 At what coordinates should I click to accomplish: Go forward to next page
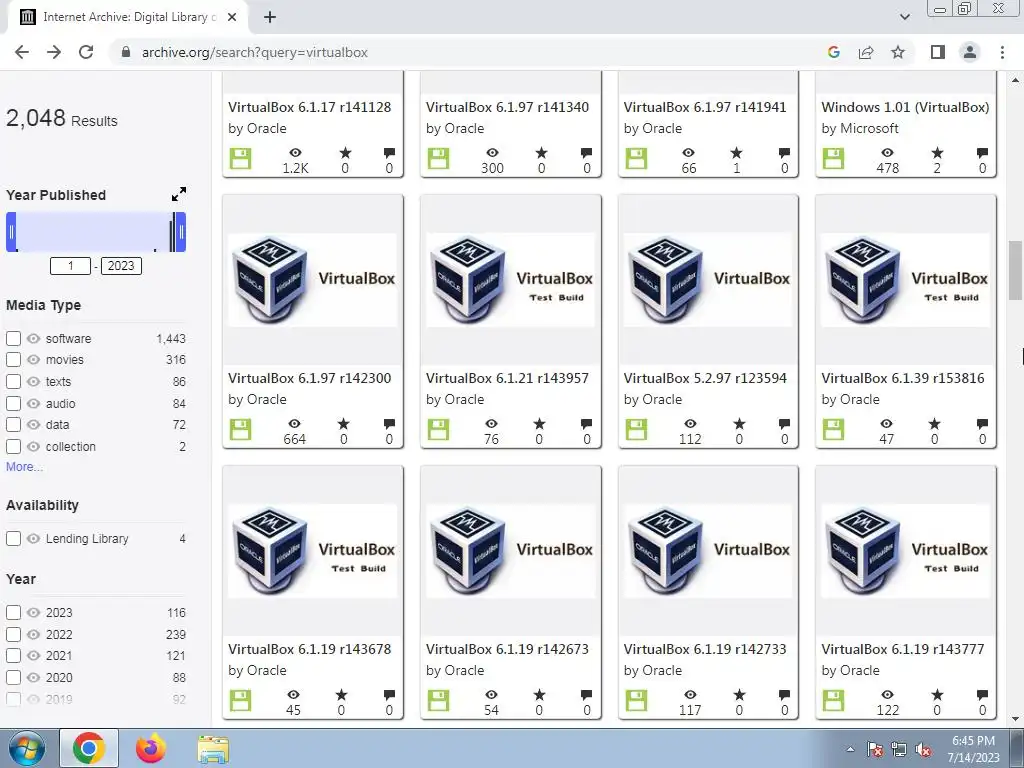coord(54,52)
